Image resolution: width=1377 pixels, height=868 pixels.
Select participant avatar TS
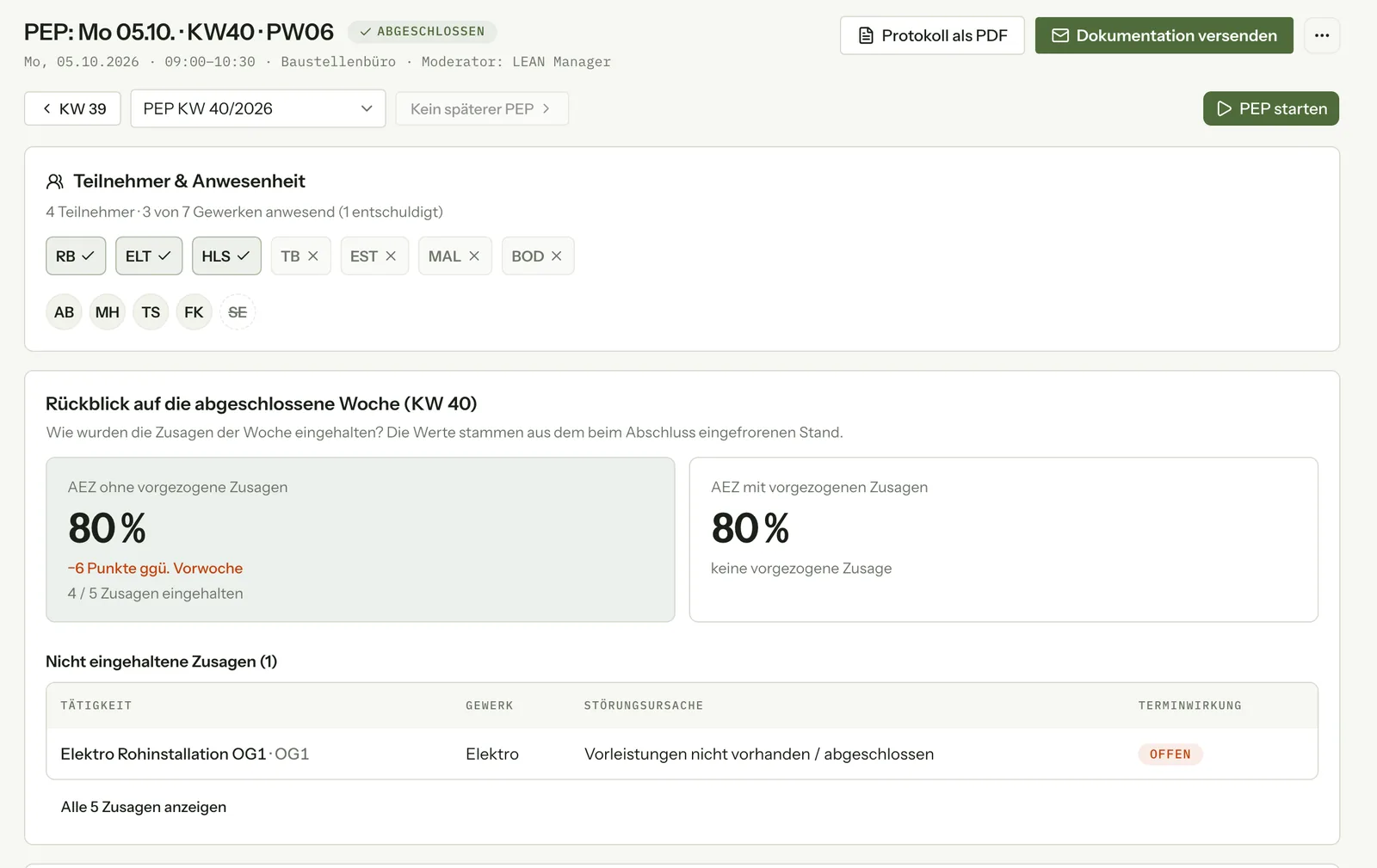(151, 312)
